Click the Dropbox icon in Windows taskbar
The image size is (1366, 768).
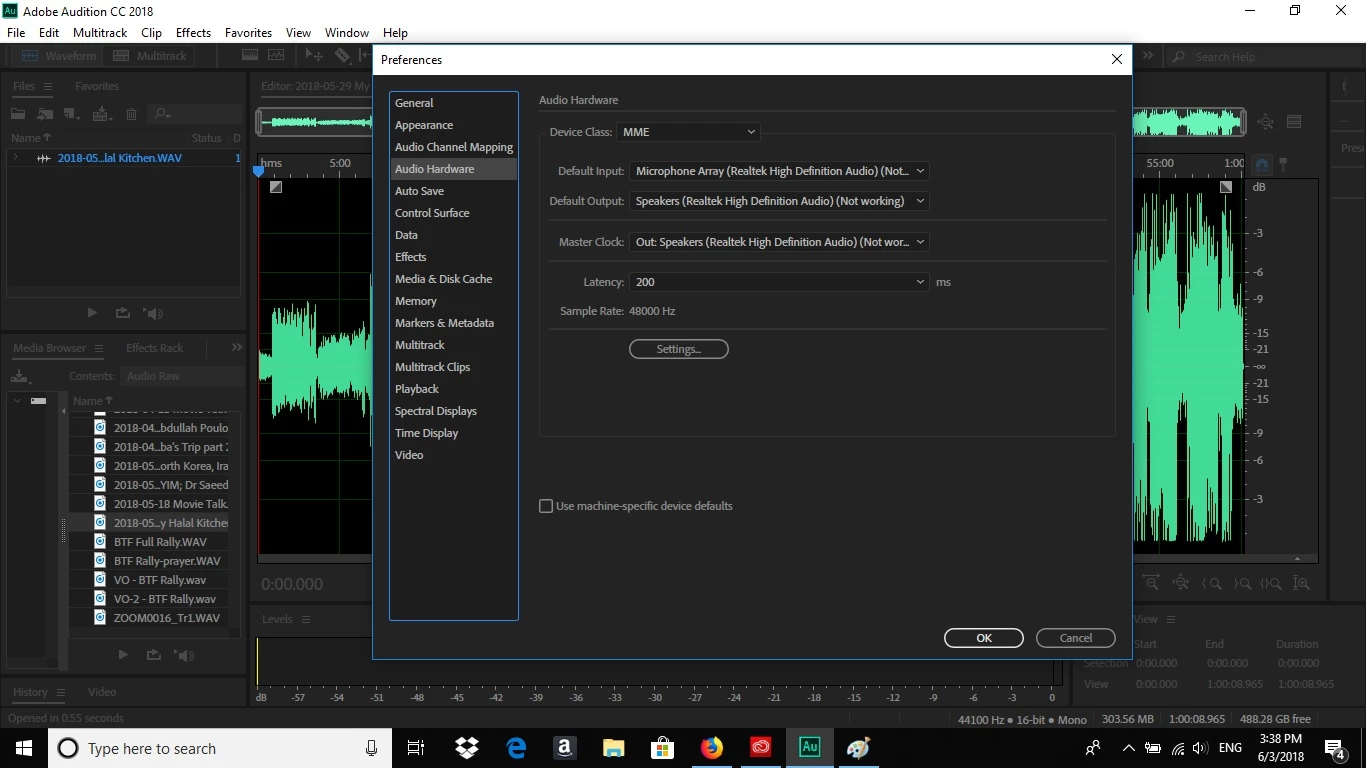[x=467, y=748]
